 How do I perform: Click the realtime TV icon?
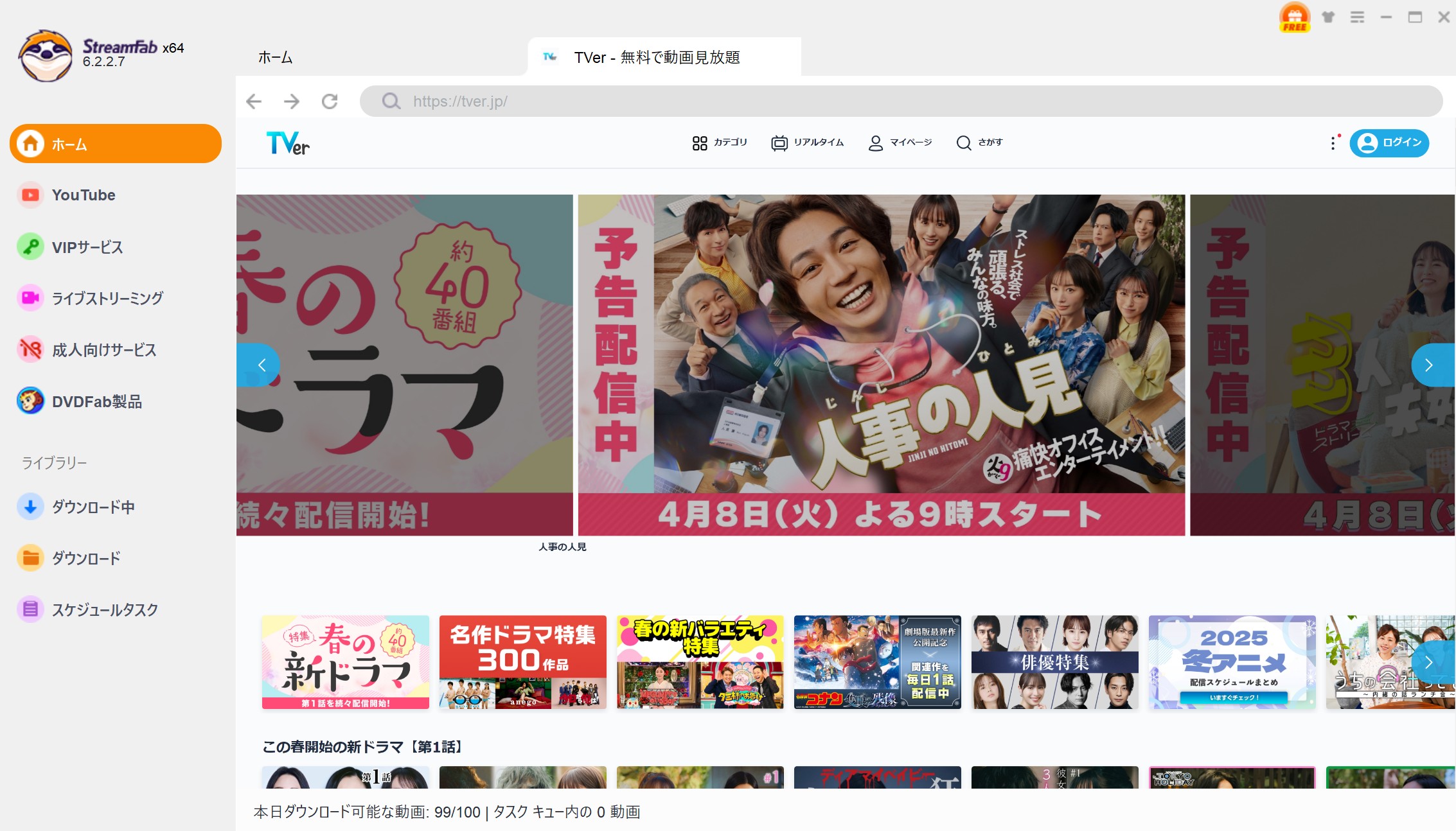coord(779,143)
